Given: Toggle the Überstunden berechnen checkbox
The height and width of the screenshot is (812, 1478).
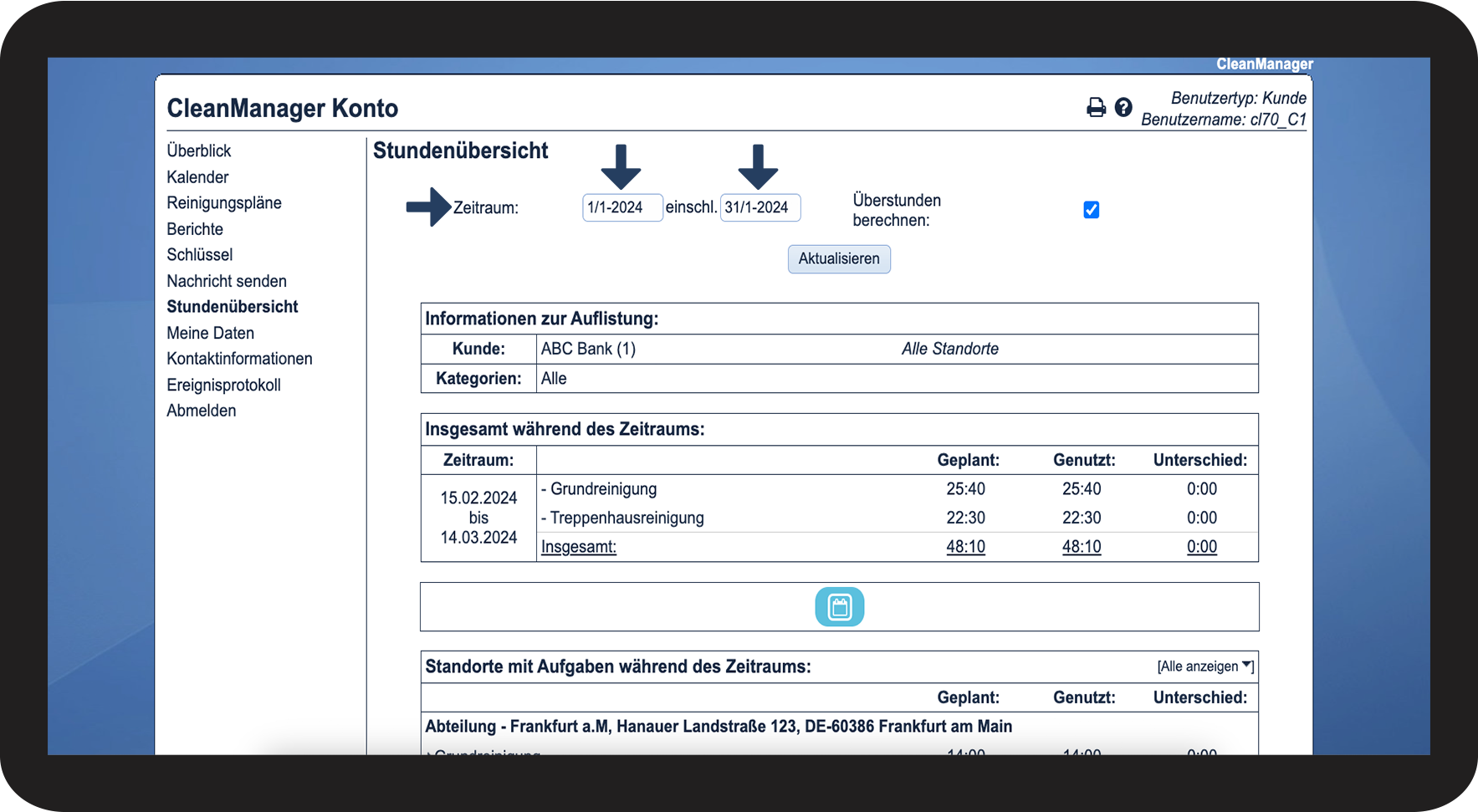Looking at the screenshot, I should pyautogui.click(x=1091, y=210).
